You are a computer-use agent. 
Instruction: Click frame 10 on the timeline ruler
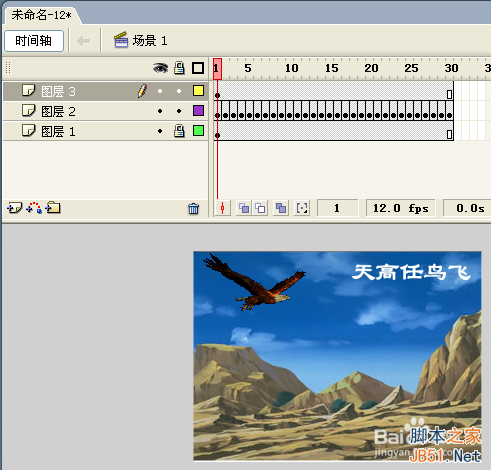(291, 68)
